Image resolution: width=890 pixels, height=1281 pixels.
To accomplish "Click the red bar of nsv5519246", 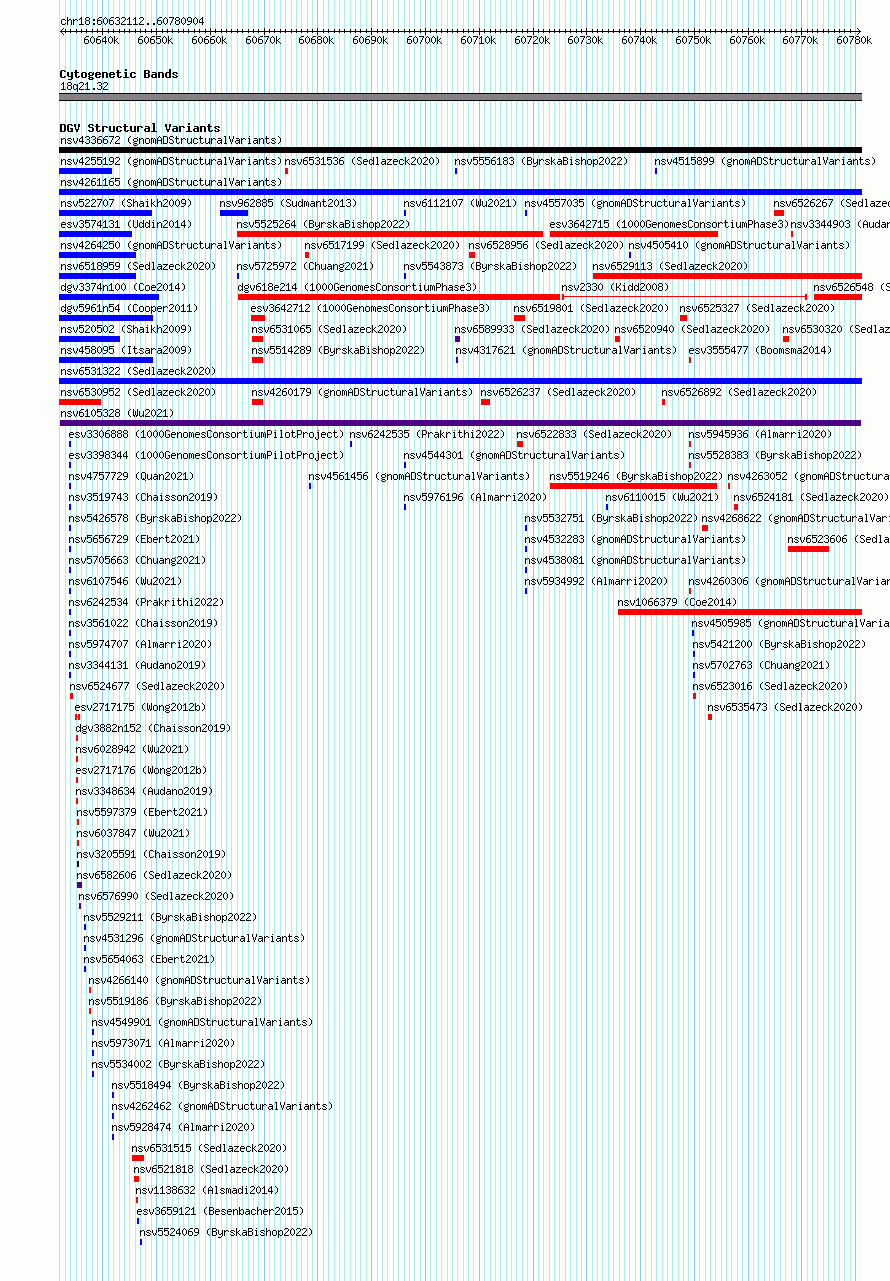I will coord(633,486).
